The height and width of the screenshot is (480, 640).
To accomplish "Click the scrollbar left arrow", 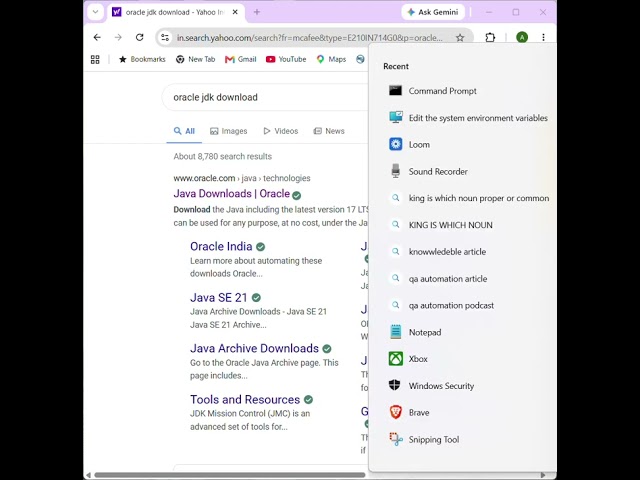I will point(88,475).
